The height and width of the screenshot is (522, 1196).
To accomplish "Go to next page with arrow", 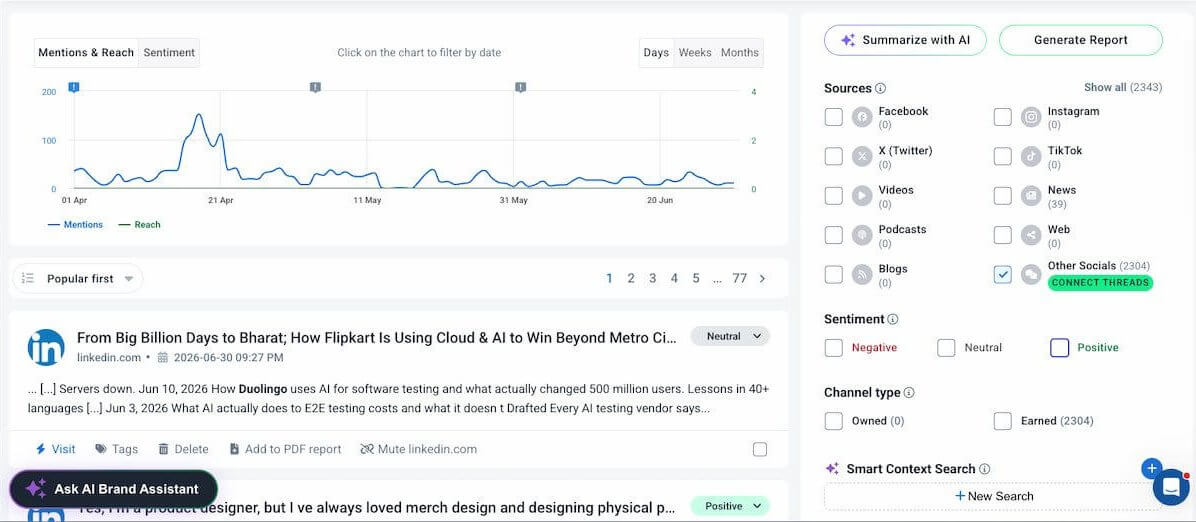I will click(762, 279).
